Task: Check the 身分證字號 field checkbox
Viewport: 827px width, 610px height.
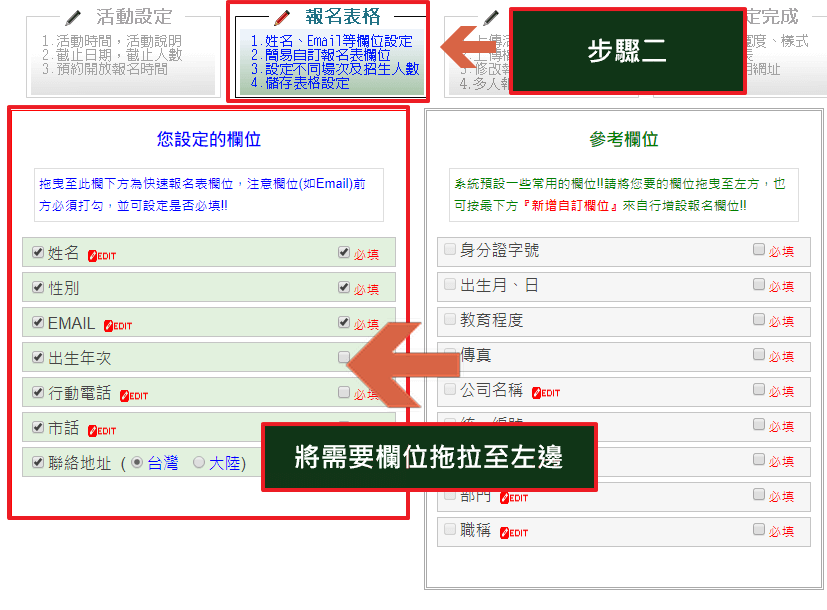Action: (x=450, y=249)
